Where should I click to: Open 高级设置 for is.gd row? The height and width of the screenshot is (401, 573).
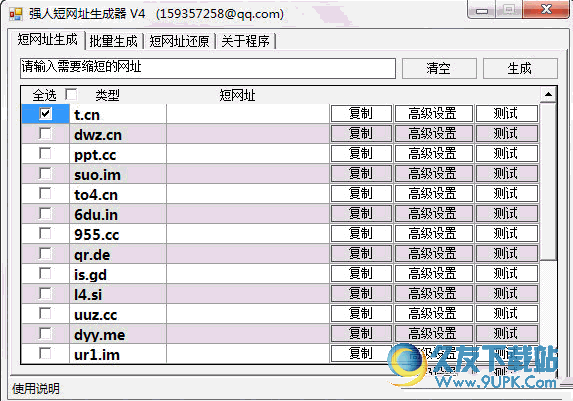tap(433, 273)
